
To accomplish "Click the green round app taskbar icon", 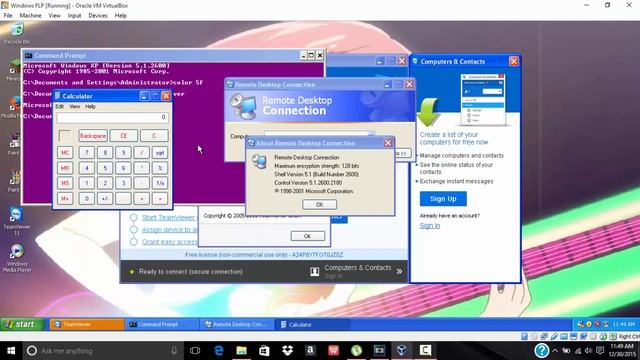I will tap(356, 350).
